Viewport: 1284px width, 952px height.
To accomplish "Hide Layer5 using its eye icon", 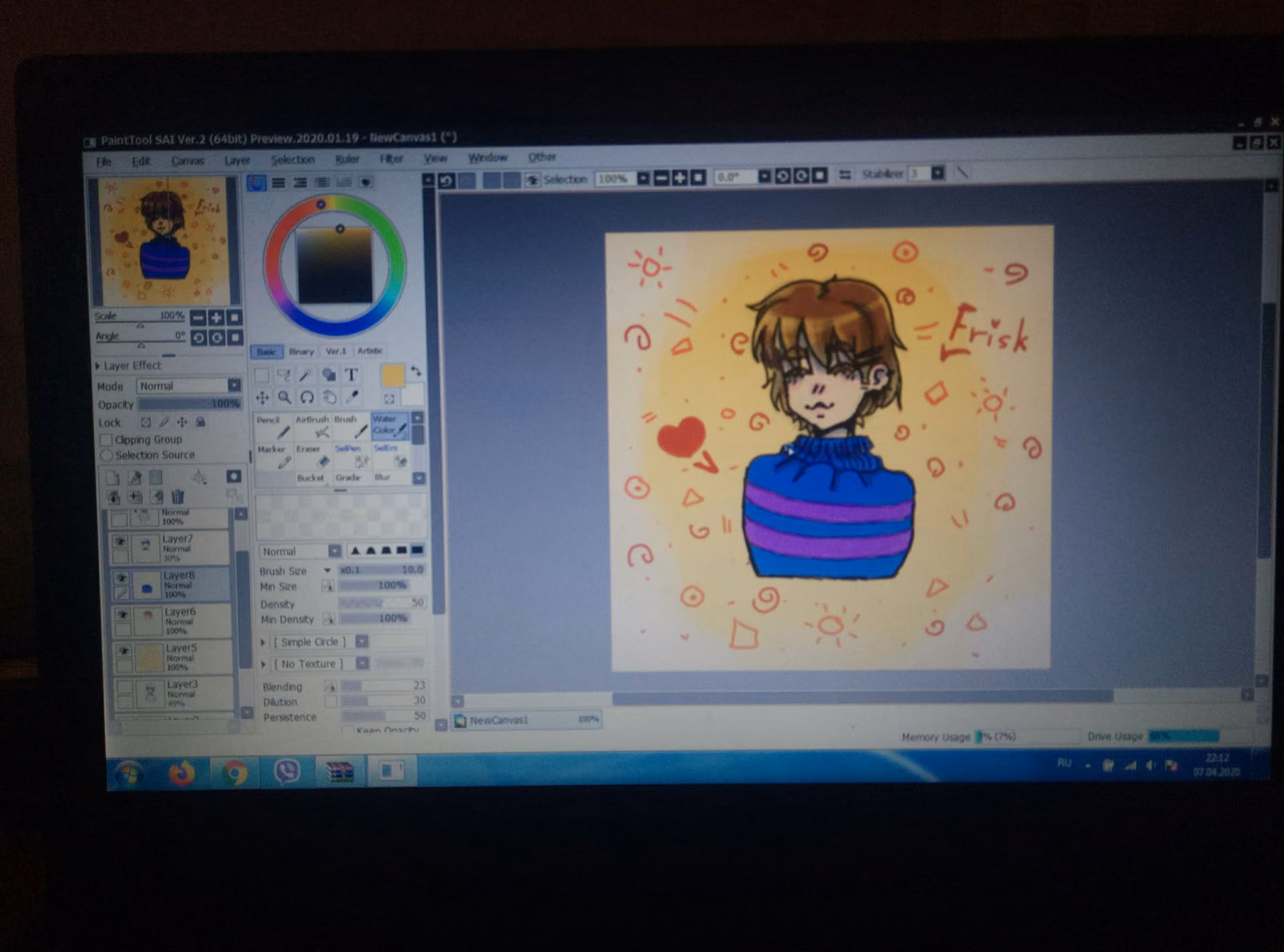I will pyautogui.click(x=124, y=650).
